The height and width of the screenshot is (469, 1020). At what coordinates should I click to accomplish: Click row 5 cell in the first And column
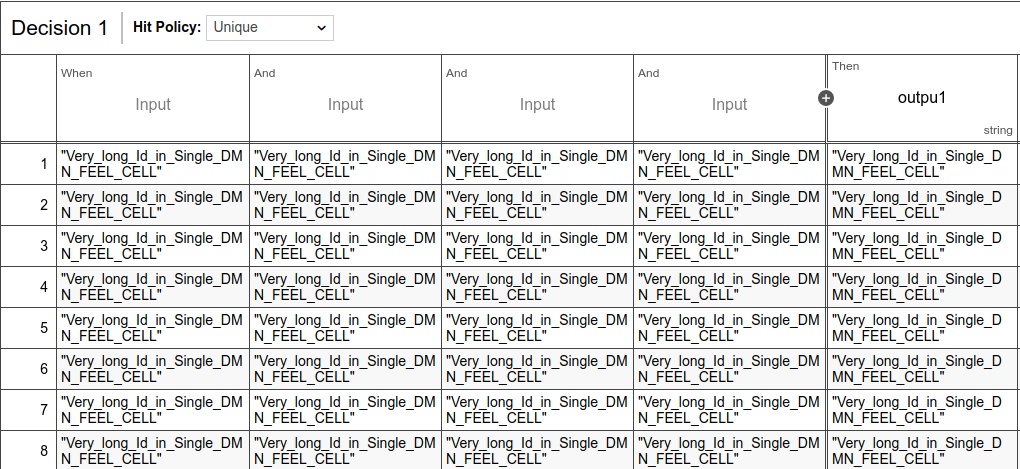[345, 328]
